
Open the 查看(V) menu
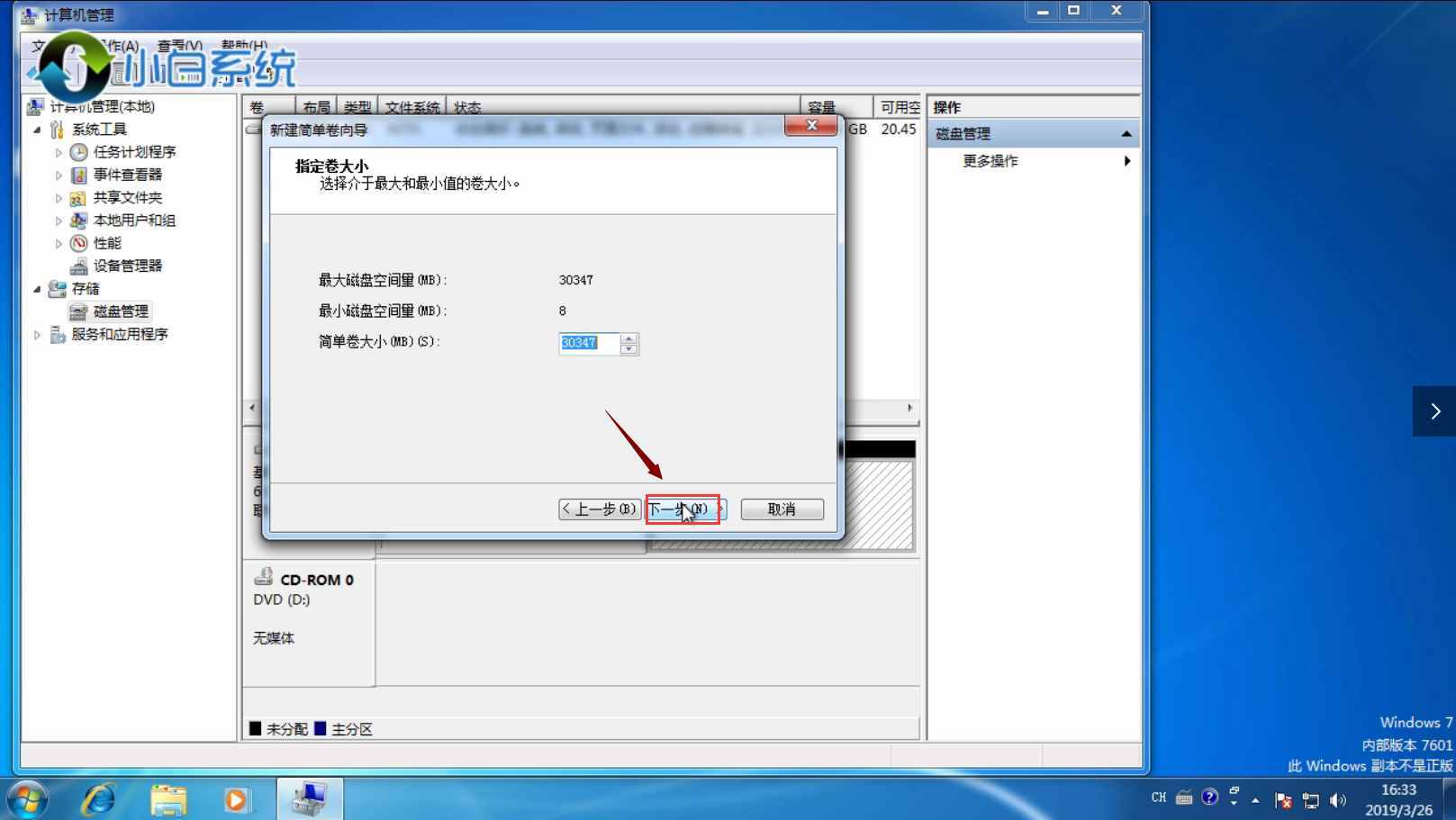[179, 46]
